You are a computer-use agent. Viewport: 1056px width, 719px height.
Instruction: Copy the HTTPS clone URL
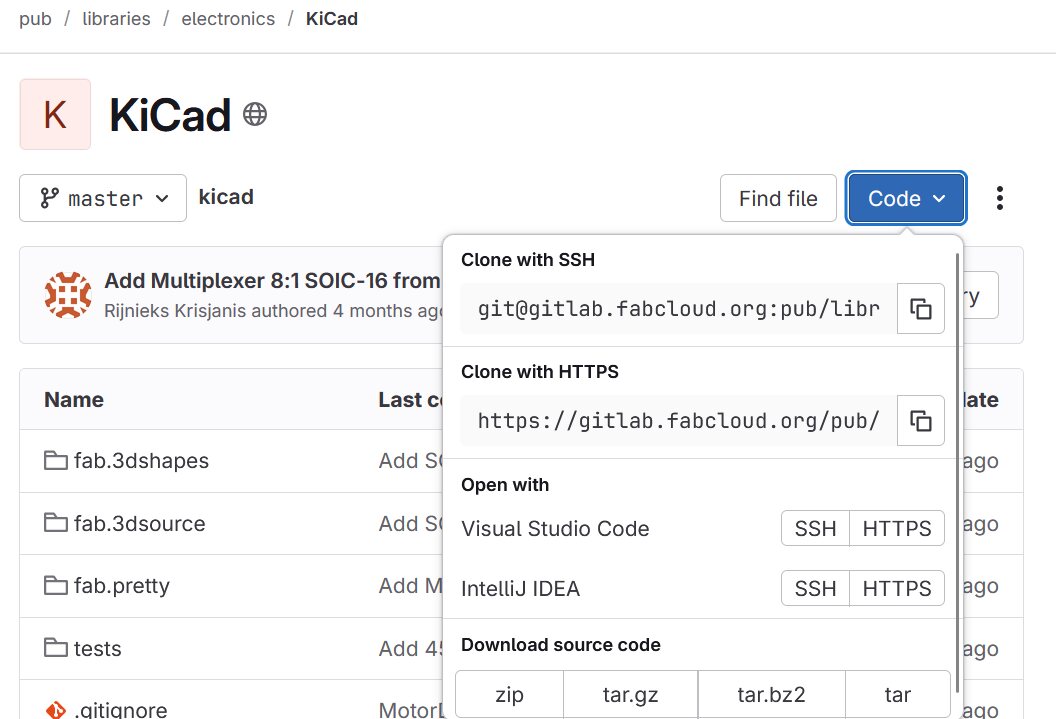tap(920, 420)
